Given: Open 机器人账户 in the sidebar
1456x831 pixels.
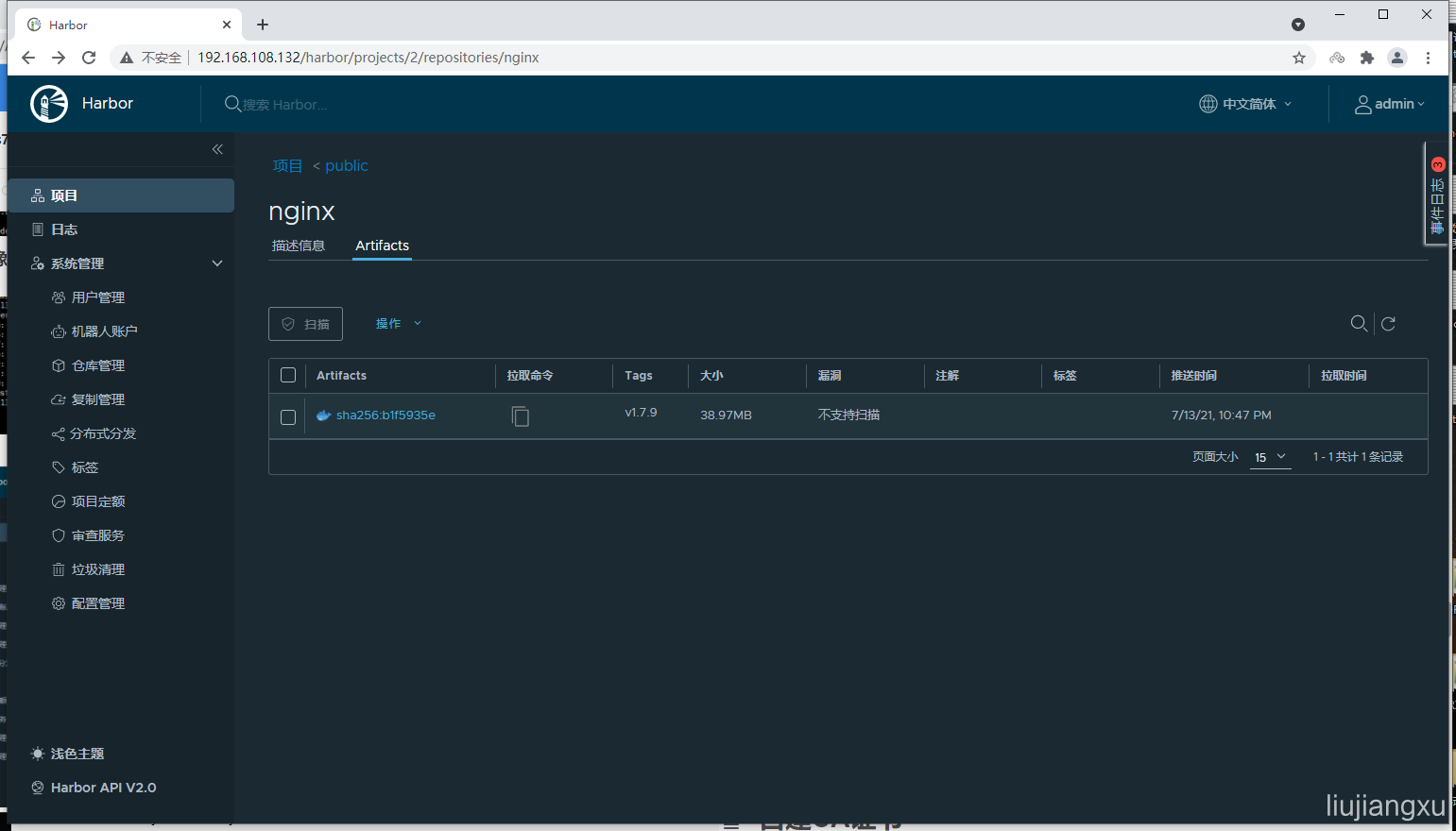Looking at the screenshot, I should click(x=104, y=331).
